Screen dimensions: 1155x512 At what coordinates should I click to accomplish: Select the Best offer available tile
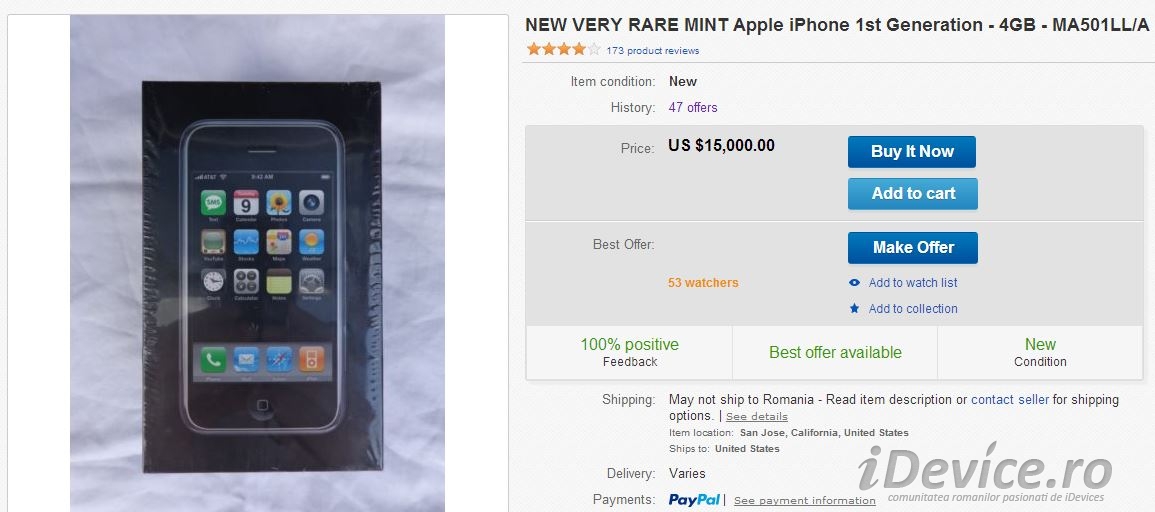(835, 353)
